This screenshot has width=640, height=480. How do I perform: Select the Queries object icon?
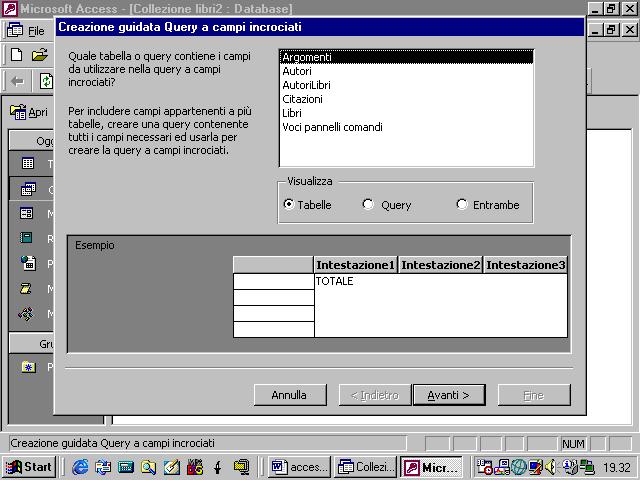pyautogui.click(x=28, y=189)
